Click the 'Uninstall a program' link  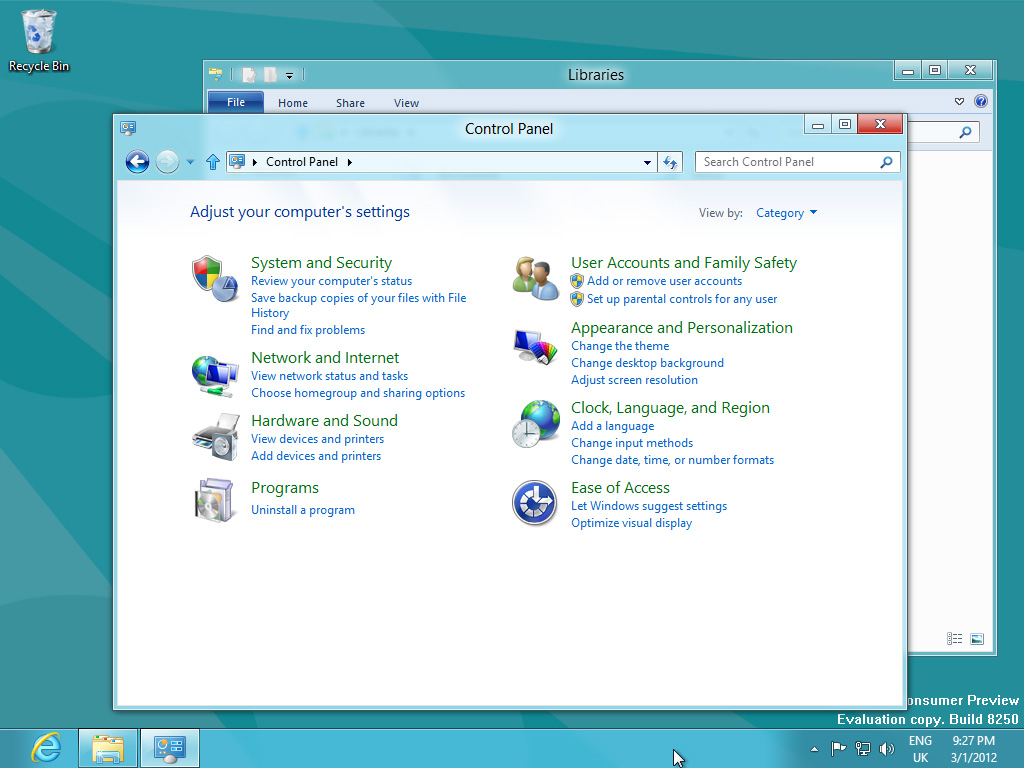click(x=302, y=510)
